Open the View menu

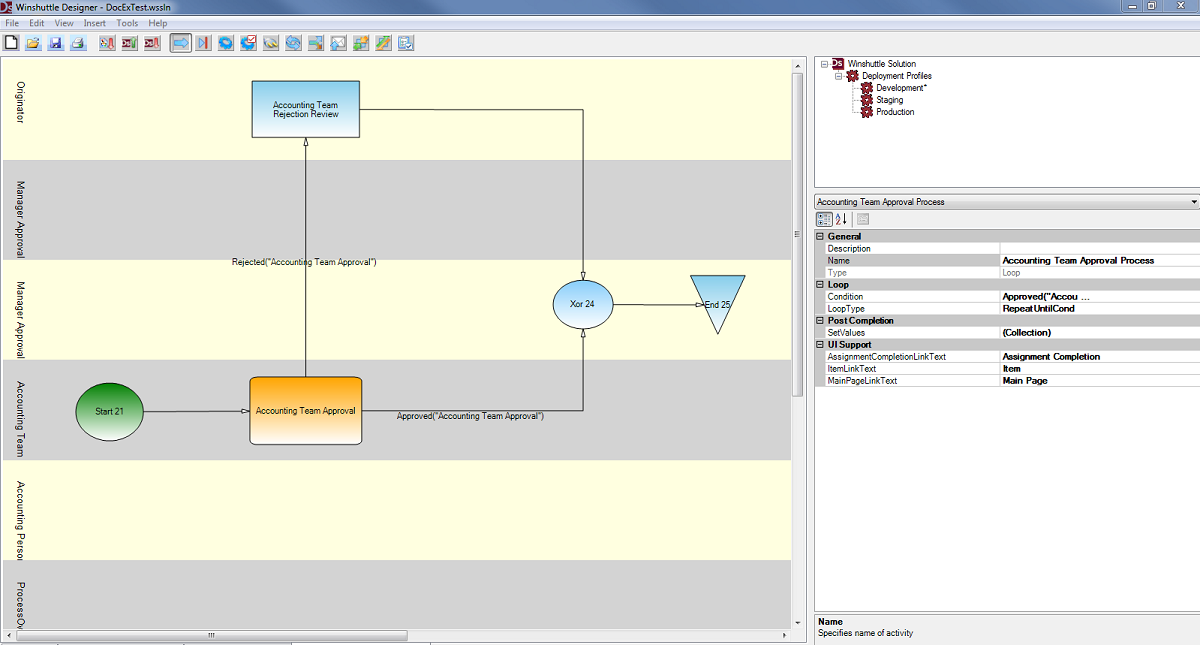click(64, 23)
